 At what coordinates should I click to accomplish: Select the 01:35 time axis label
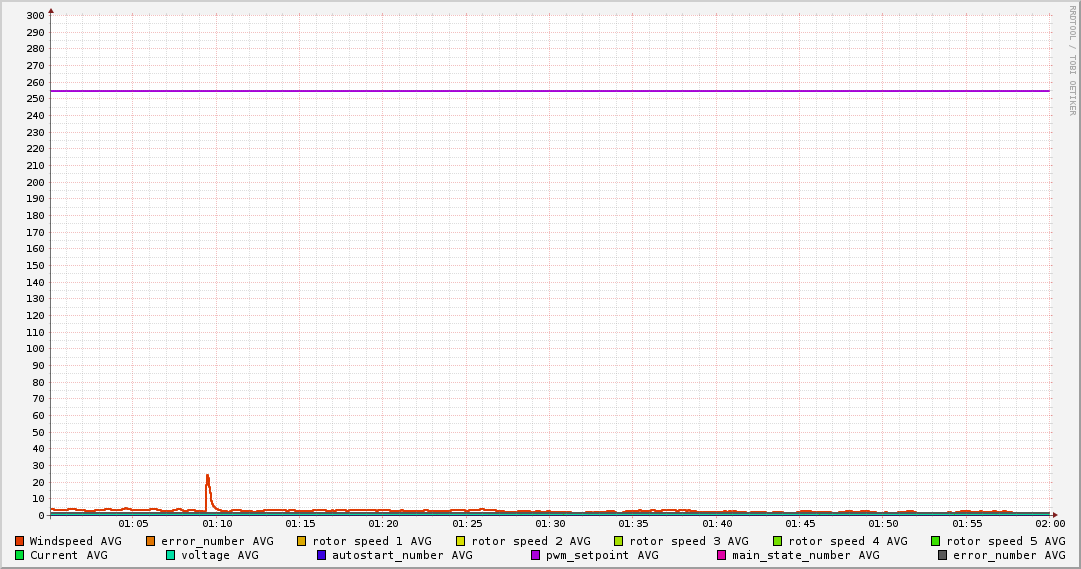pos(634,524)
